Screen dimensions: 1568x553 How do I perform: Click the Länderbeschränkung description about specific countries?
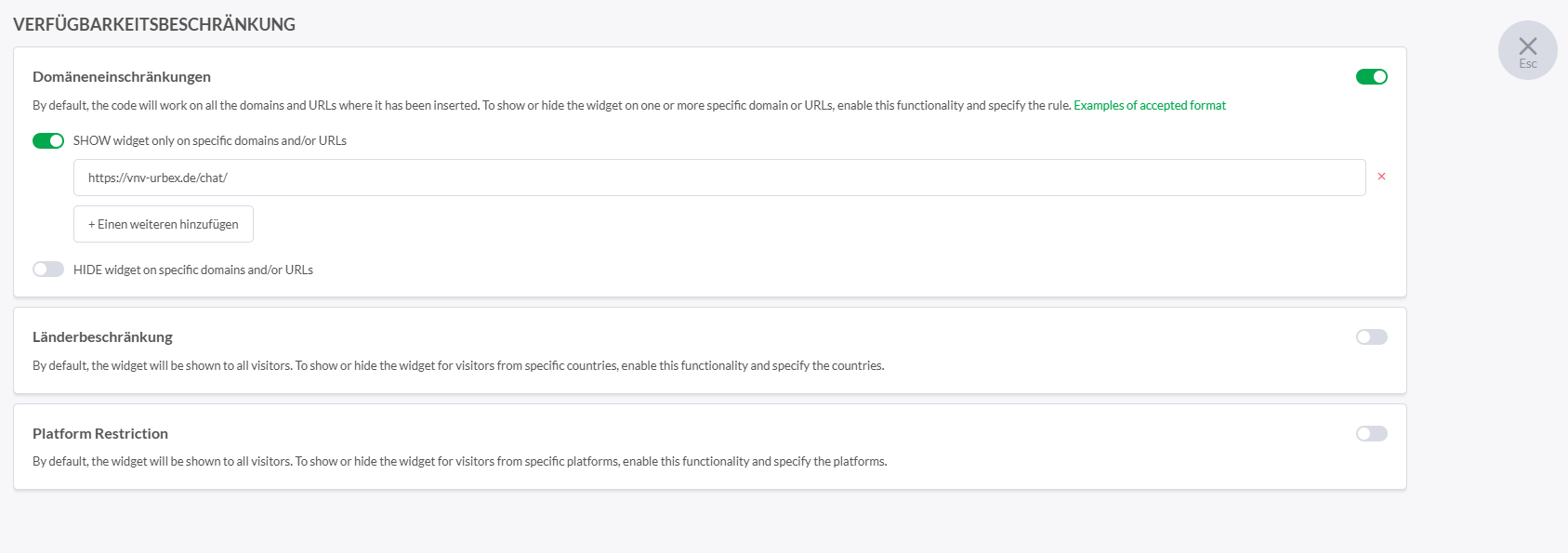(458, 366)
